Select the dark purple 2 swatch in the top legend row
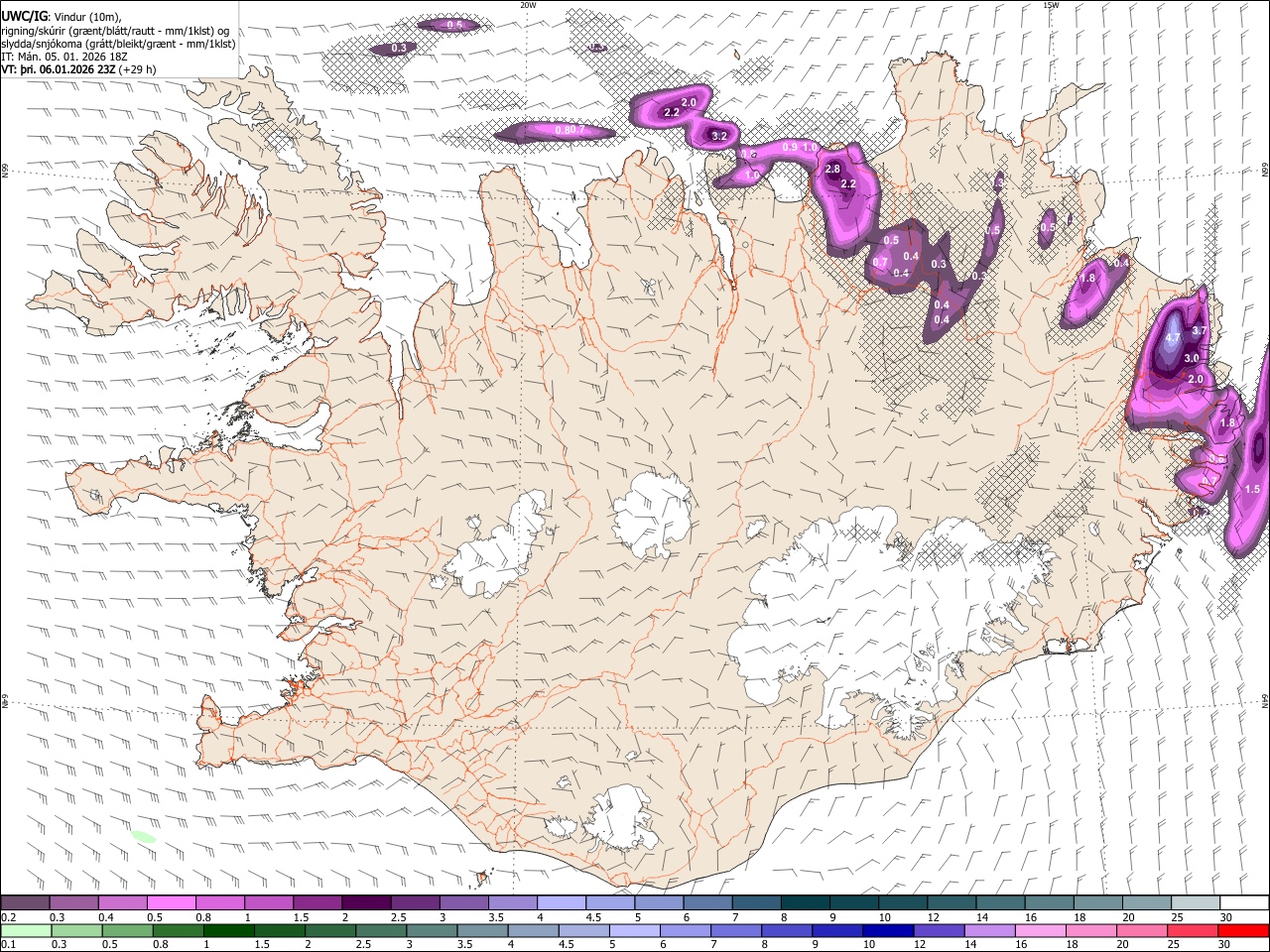1270x952 pixels. pyautogui.click(x=366, y=903)
